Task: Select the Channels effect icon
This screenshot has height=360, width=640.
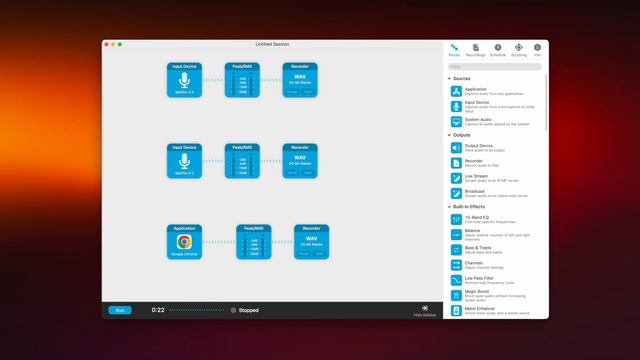Action: 456,265
